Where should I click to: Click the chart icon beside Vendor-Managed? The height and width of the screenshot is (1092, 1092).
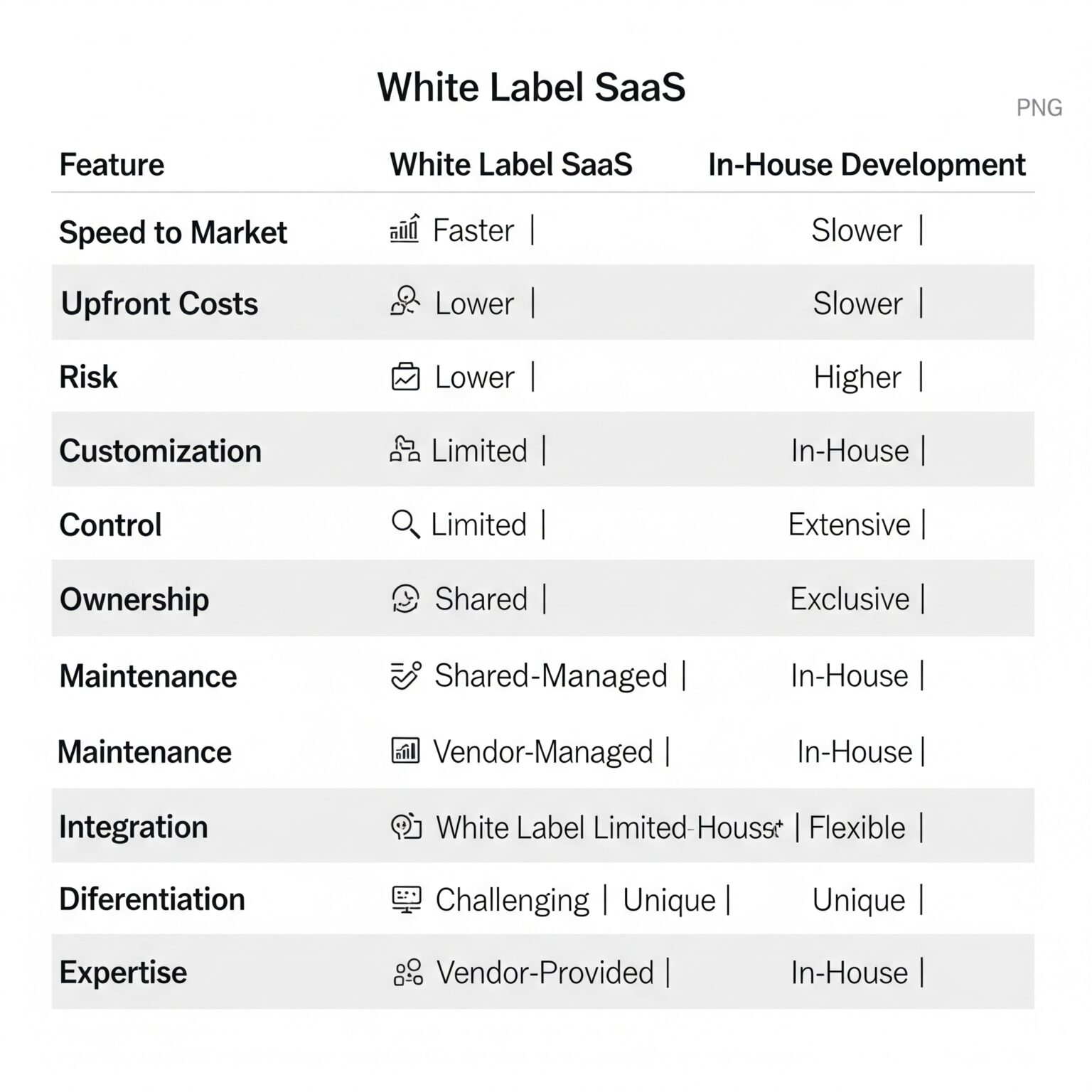[405, 751]
